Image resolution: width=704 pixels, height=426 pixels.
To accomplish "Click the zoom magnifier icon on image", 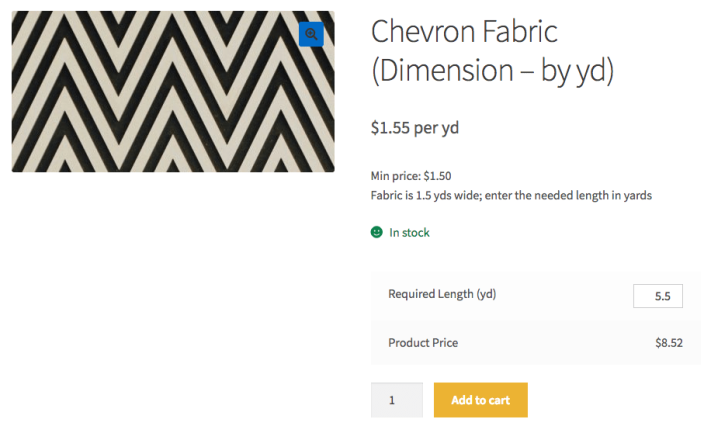I will (x=311, y=34).
